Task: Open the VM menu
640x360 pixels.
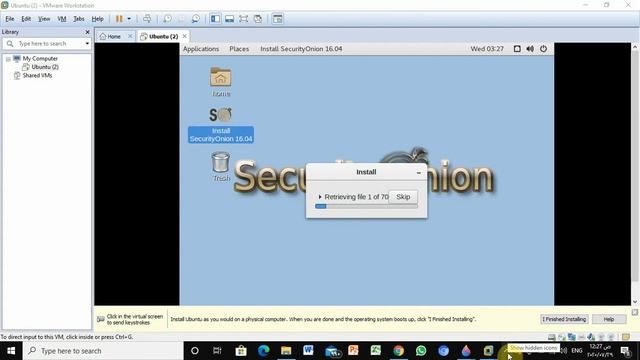Action: tap(62, 19)
